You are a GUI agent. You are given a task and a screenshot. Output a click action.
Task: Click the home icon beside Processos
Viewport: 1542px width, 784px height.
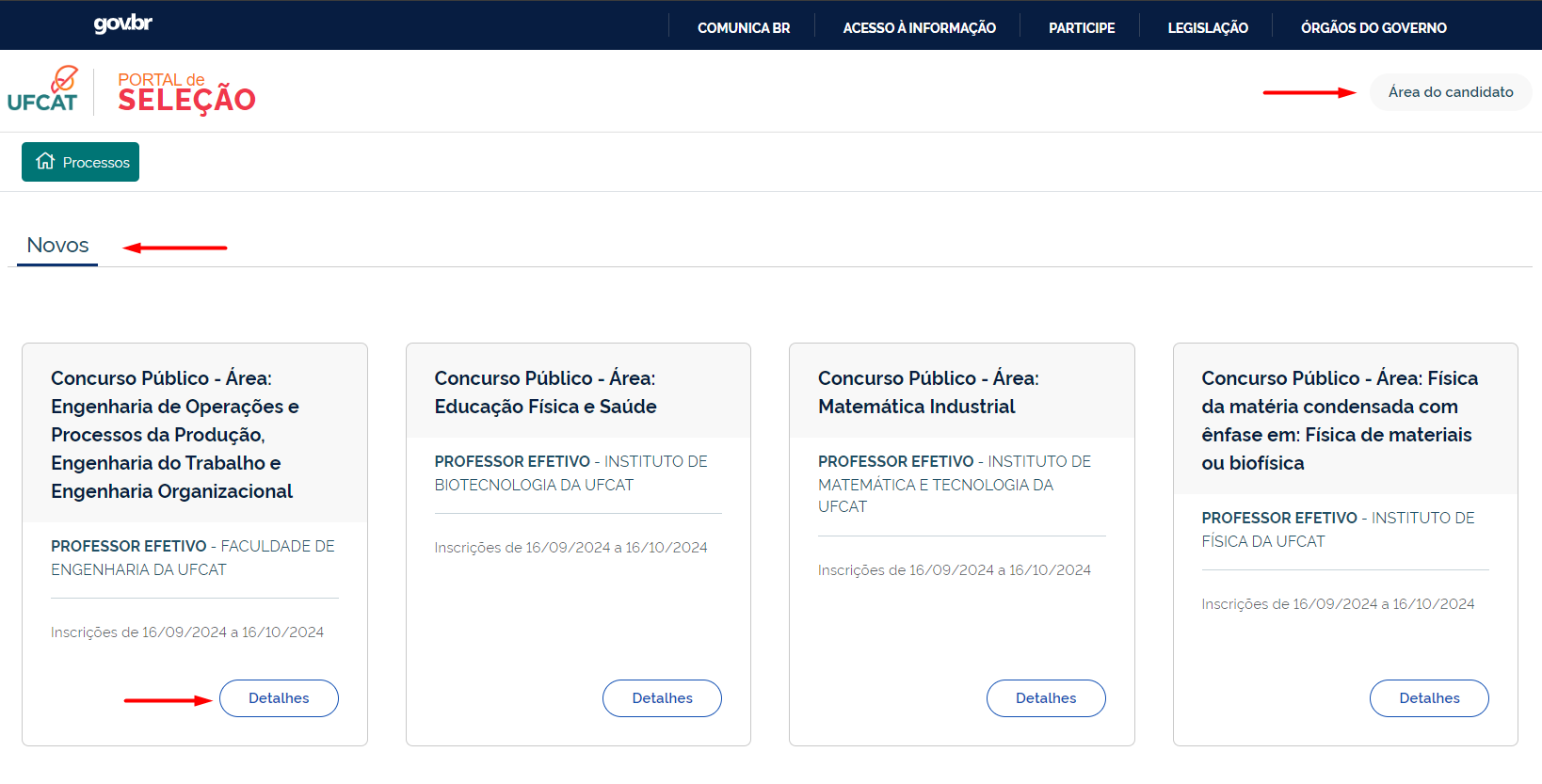pyautogui.click(x=45, y=161)
